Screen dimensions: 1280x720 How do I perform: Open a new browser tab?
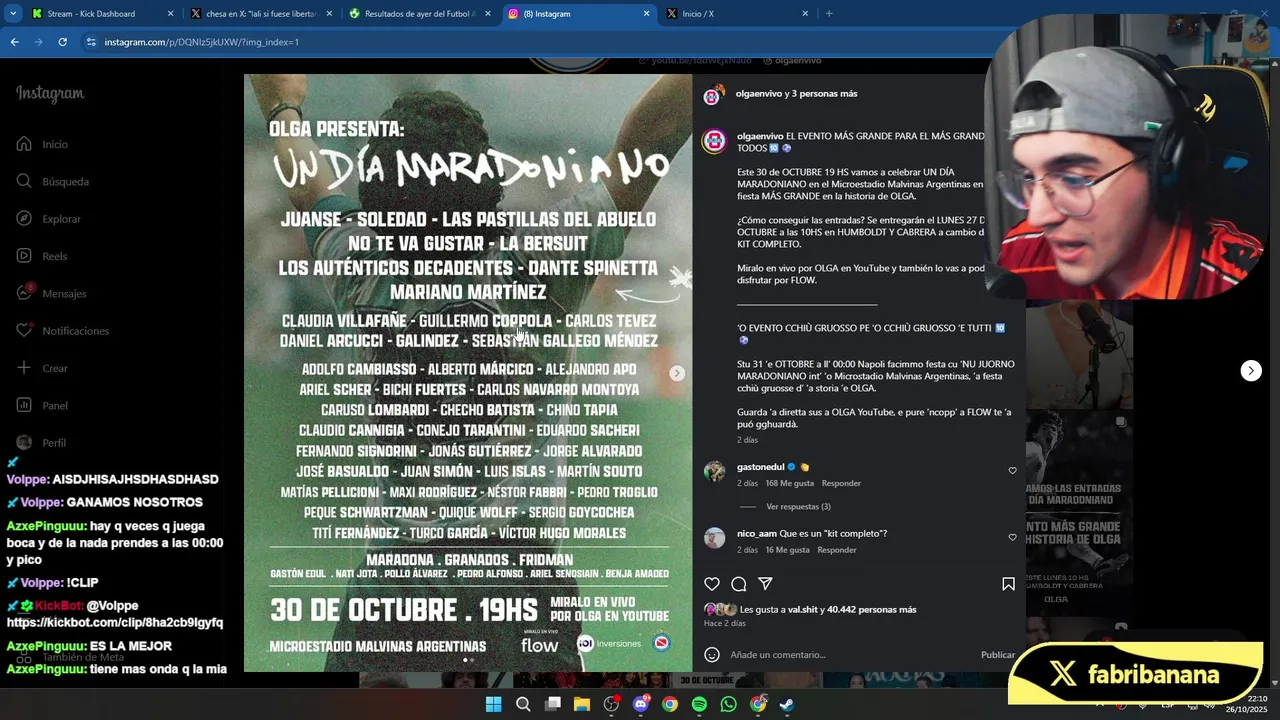(x=829, y=14)
